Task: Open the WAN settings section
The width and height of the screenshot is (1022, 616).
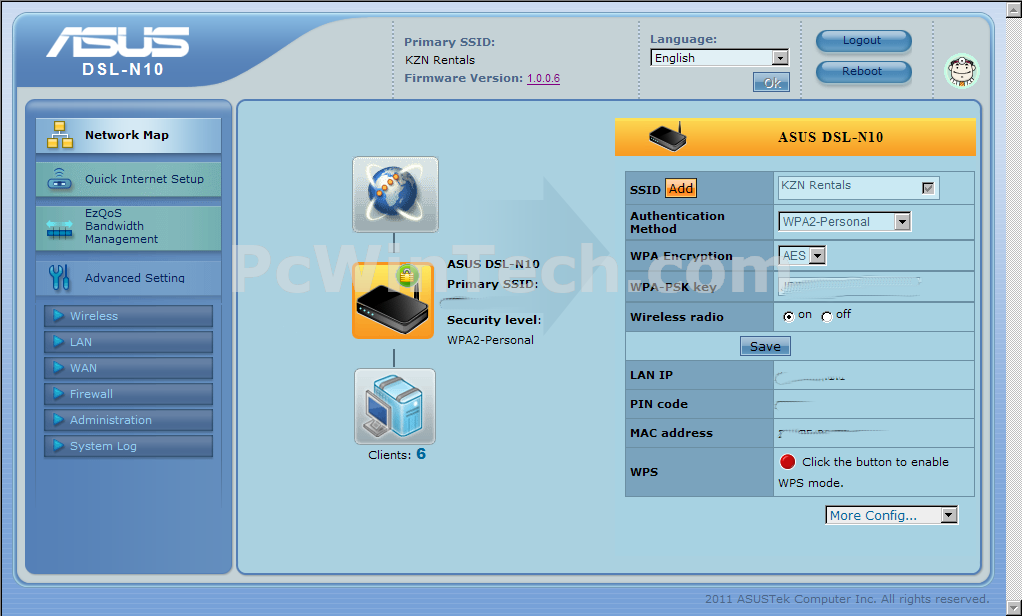Action: tap(128, 368)
